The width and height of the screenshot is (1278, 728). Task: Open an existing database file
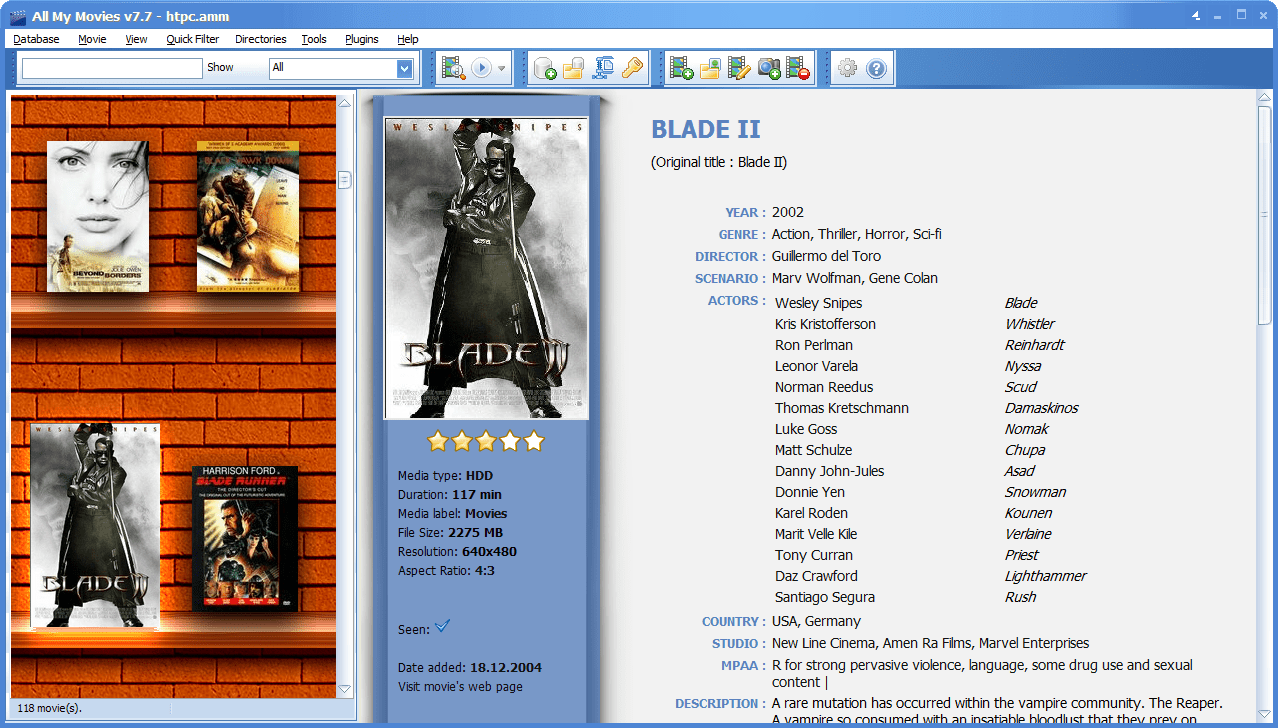572,68
